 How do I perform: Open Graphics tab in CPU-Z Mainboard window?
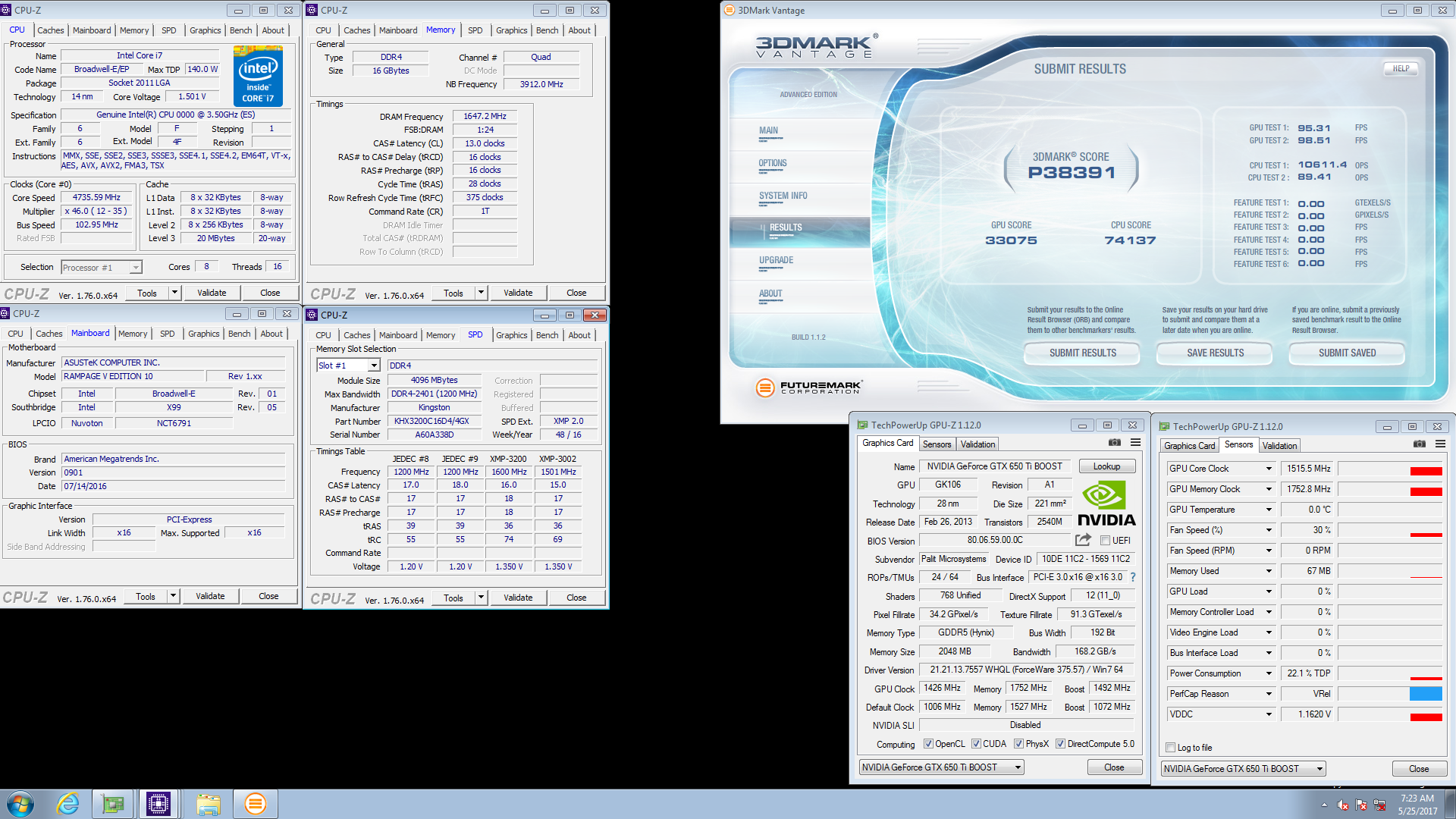(x=203, y=334)
